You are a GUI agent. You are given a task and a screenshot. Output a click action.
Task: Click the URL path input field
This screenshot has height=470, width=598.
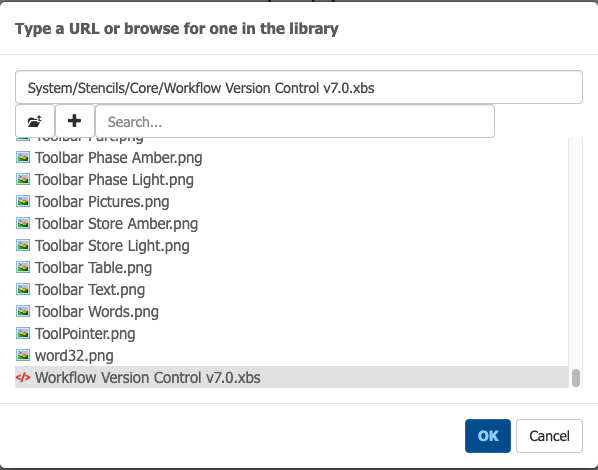pos(299,87)
